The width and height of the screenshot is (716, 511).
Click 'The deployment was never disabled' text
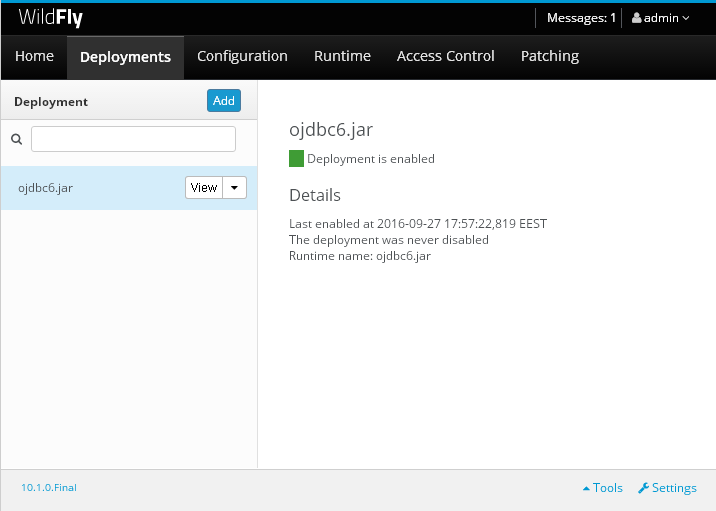(389, 240)
